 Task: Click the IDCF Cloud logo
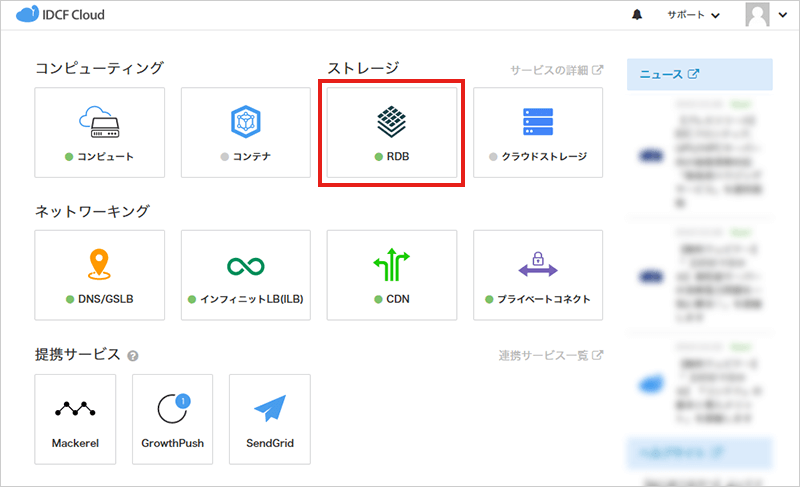tap(60, 15)
